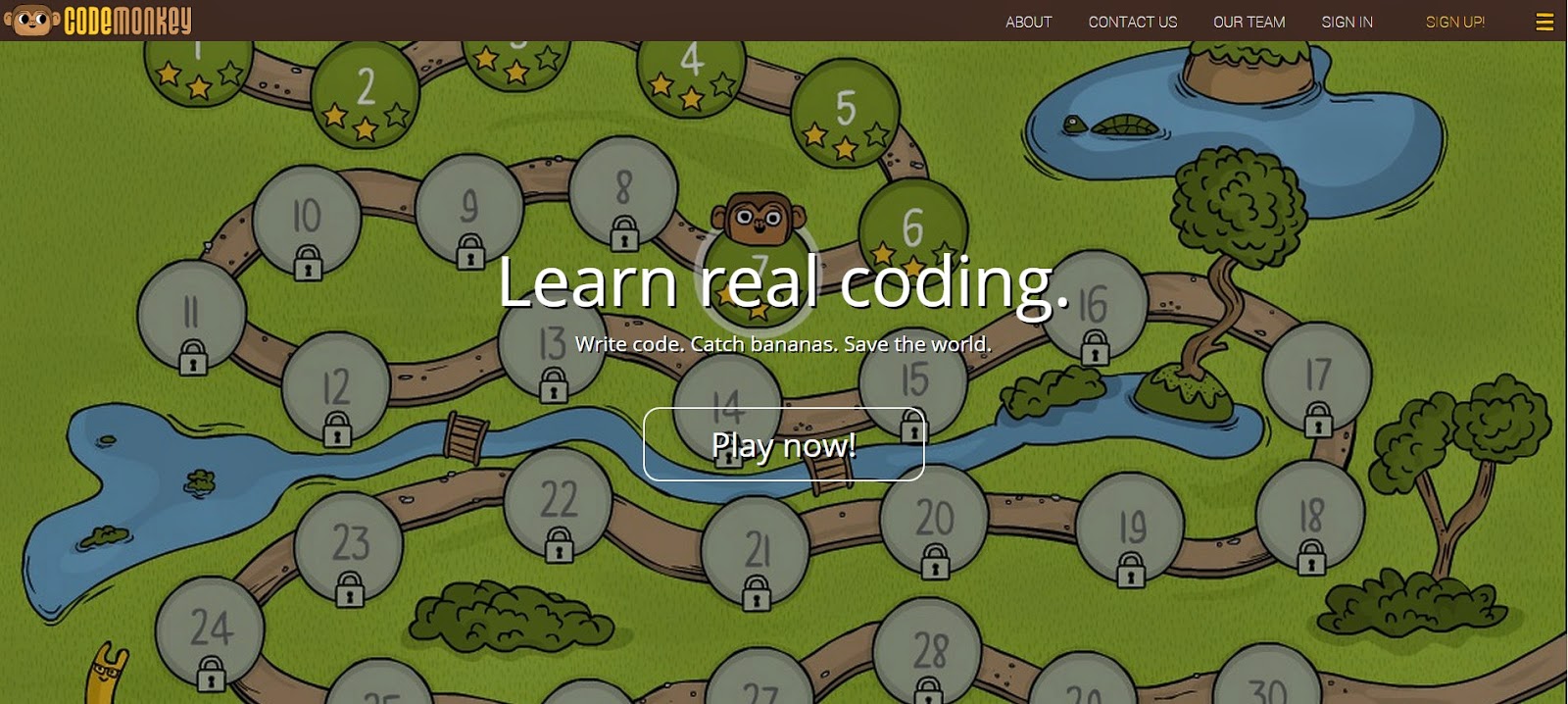The height and width of the screenshot is (704, 1568).
Task: Select locked level 15
Action: point(913,384)
